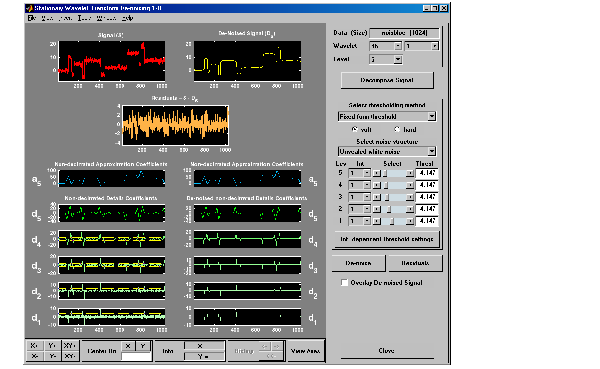Click the X- zoom-out button

pos(34,356)
